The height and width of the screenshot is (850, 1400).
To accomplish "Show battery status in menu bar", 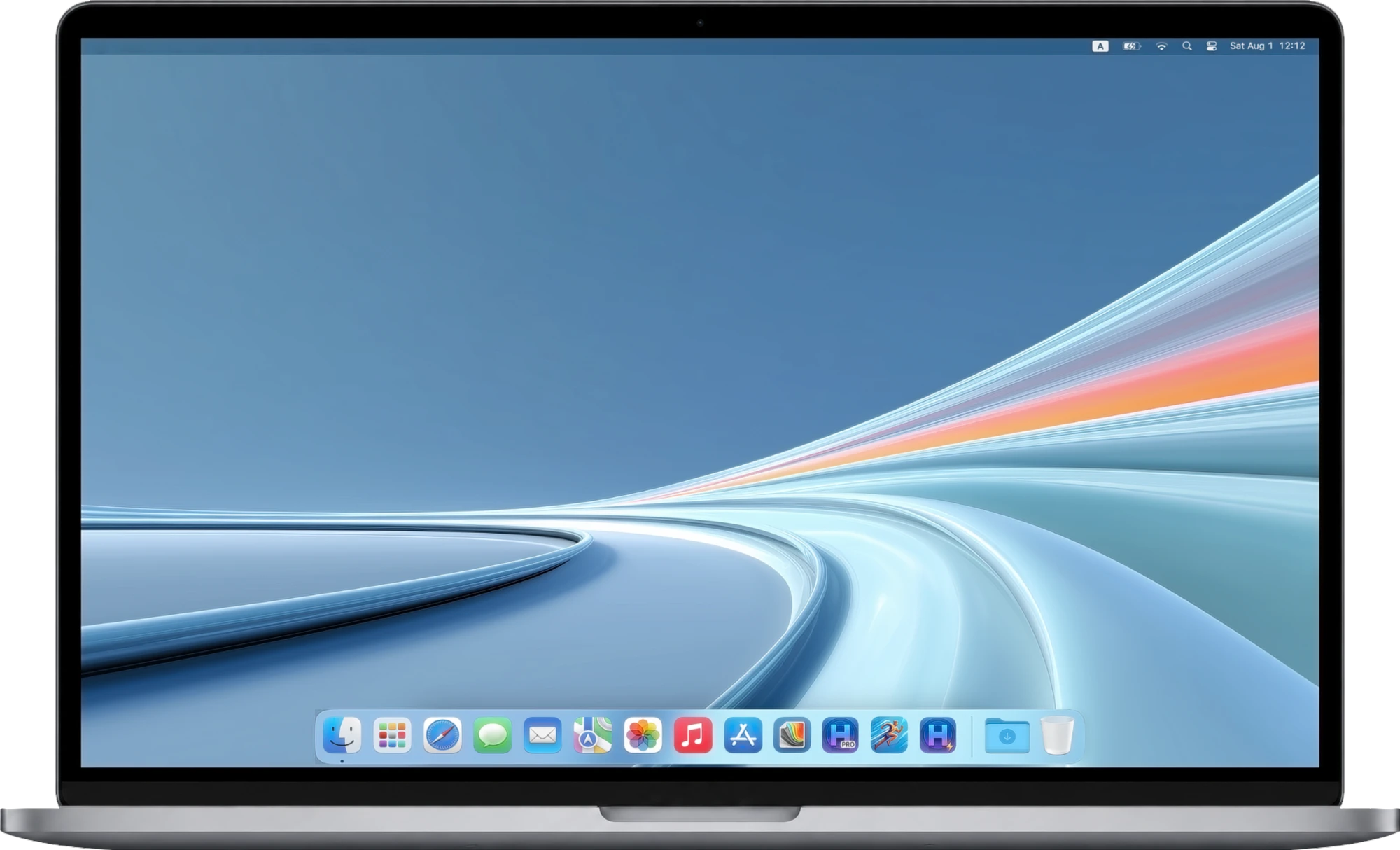I will click(1132, 46).
